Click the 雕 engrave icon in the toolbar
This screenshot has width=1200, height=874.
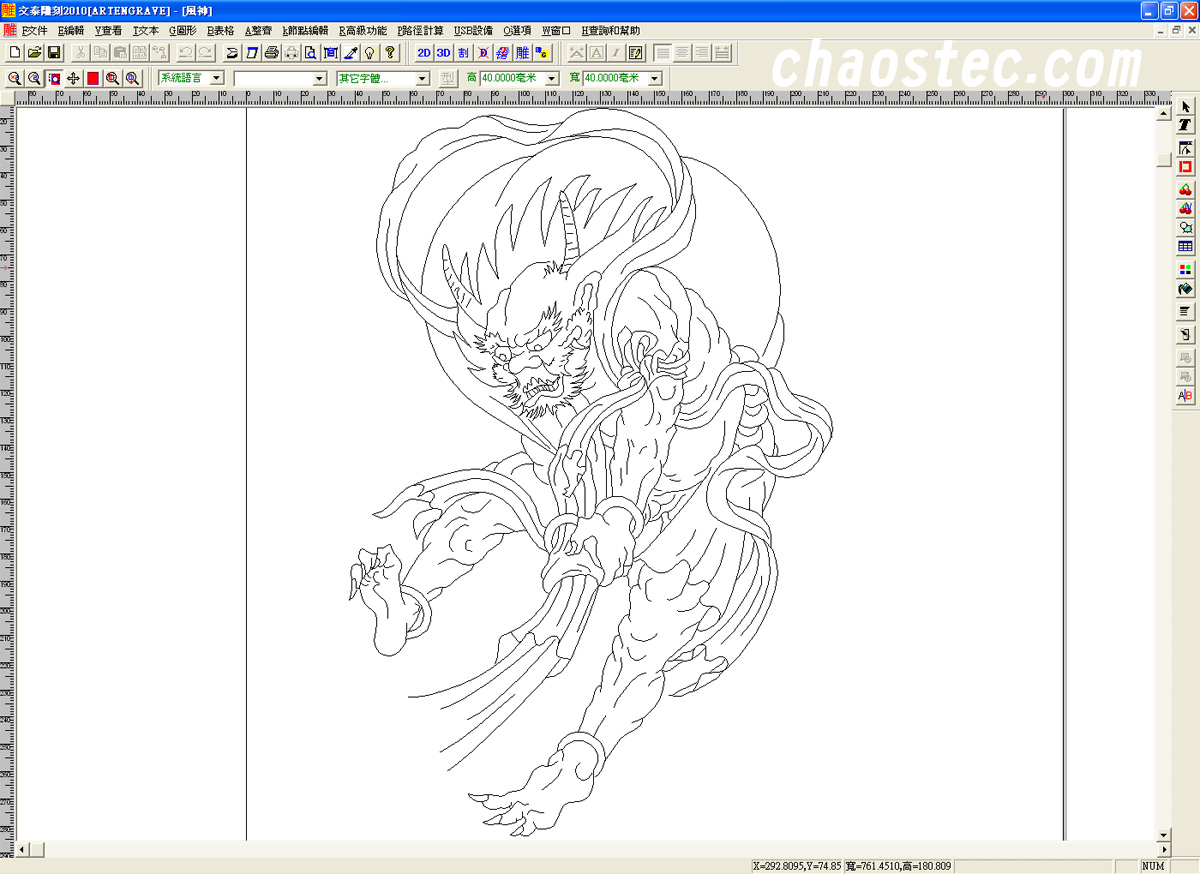tap(522, 52)
